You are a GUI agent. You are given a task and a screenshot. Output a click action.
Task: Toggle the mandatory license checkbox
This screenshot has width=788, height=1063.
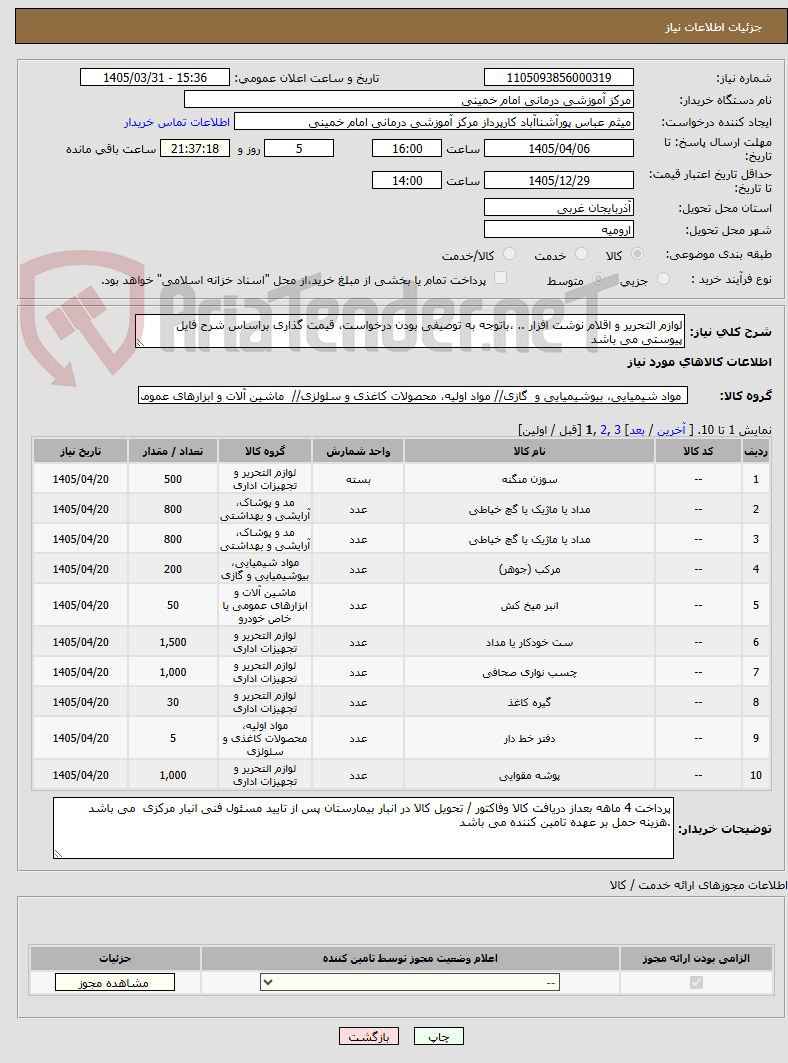(x=696, y=982)
